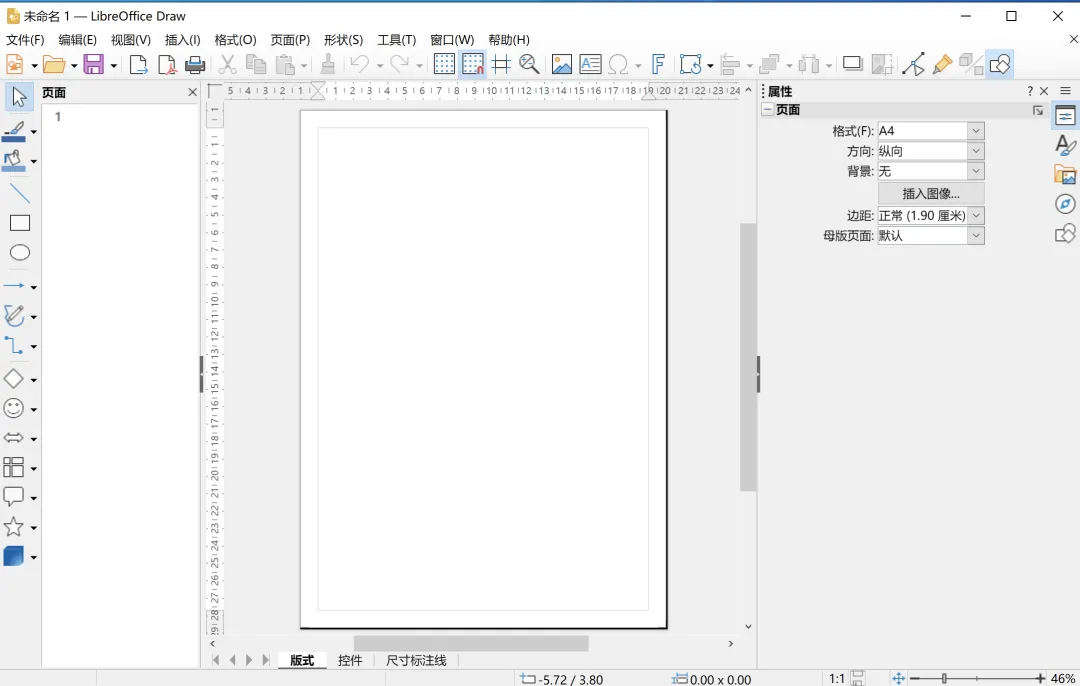Click the 46% zoom level
The width and height of the screenshot is (1080, 686).
coord(1063,678)
